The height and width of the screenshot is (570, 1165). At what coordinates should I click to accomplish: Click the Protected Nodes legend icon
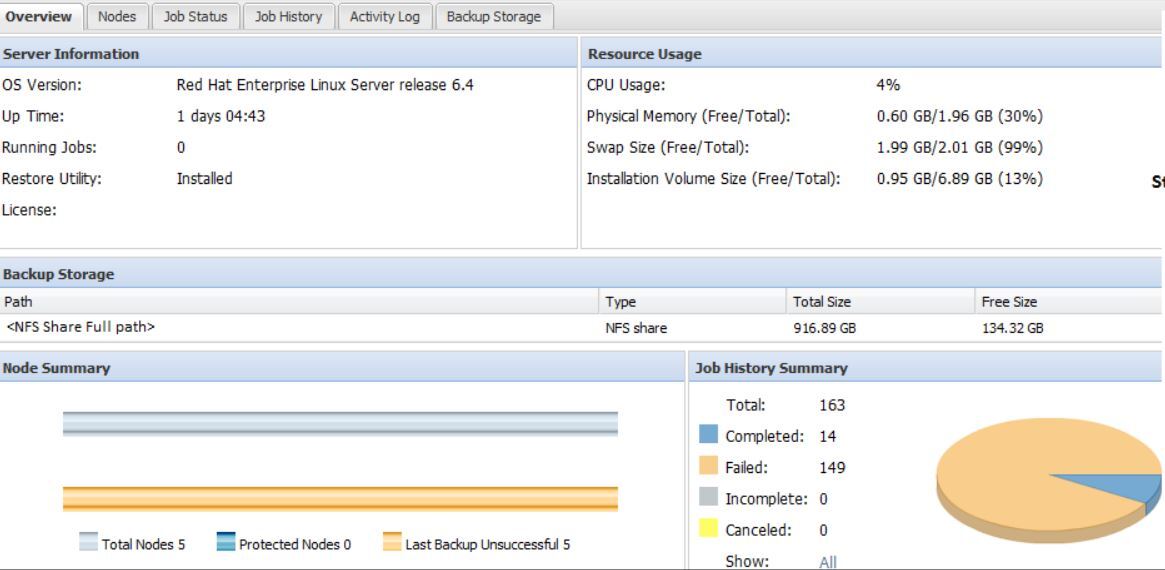point(225,544)
